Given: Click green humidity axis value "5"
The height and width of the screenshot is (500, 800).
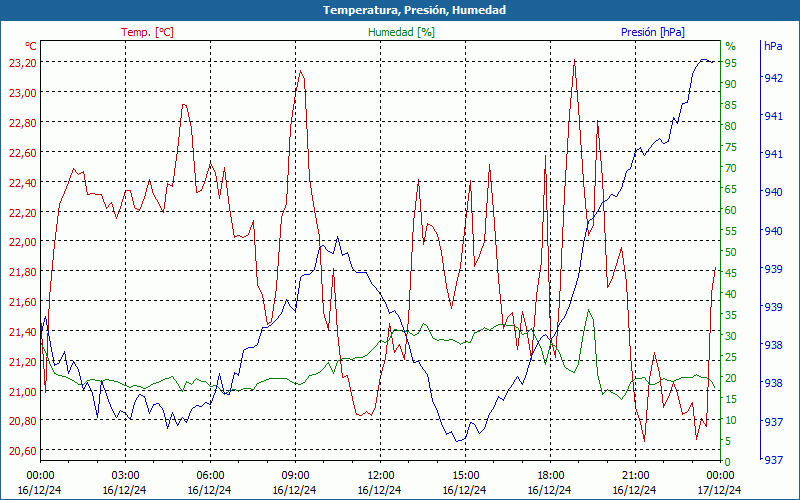Looking at the screenshot, I should (x=728, y=441).
